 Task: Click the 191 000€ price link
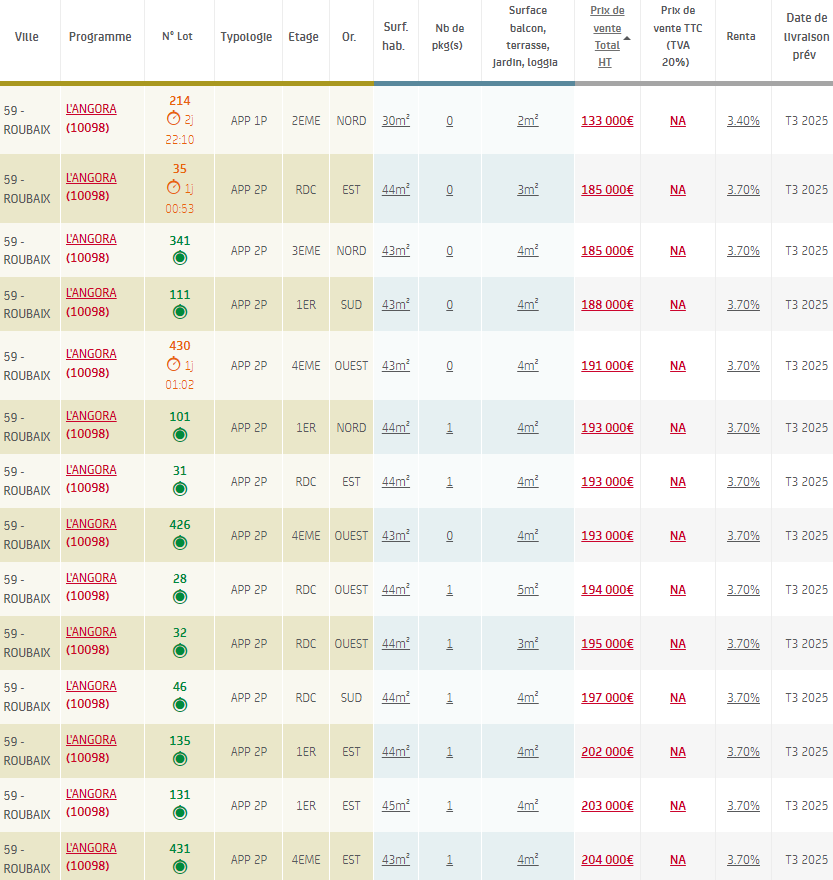607,366
